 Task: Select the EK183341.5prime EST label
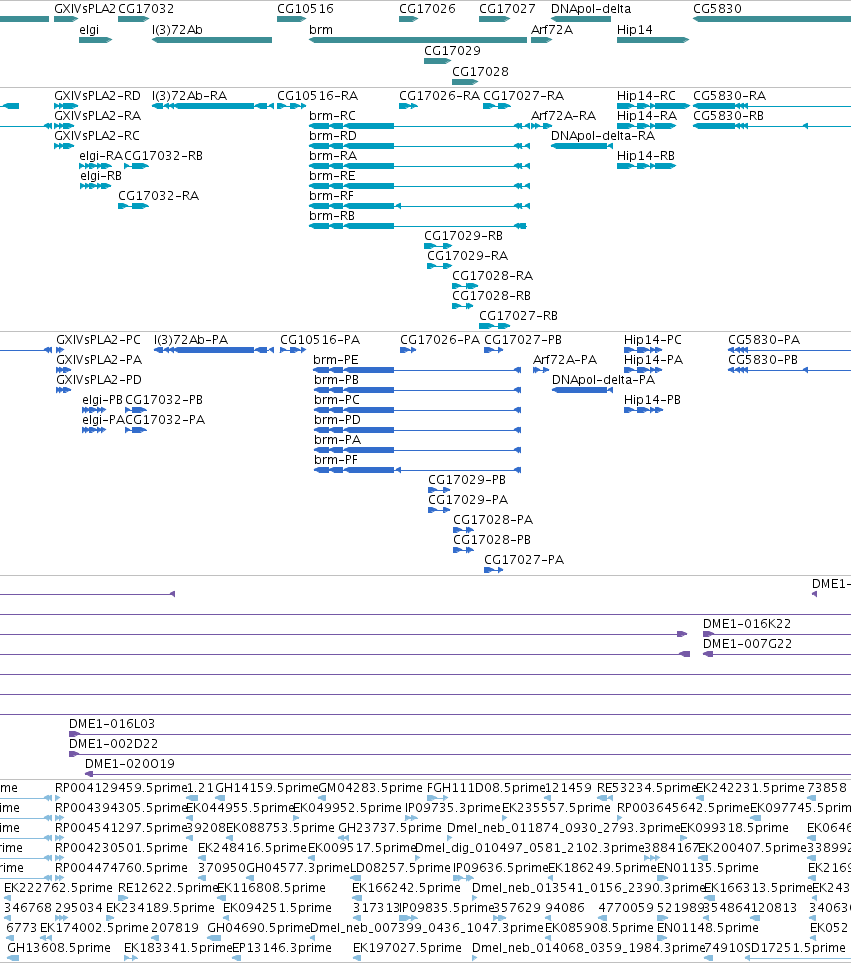pyautogui.click(x=177, y=948)
